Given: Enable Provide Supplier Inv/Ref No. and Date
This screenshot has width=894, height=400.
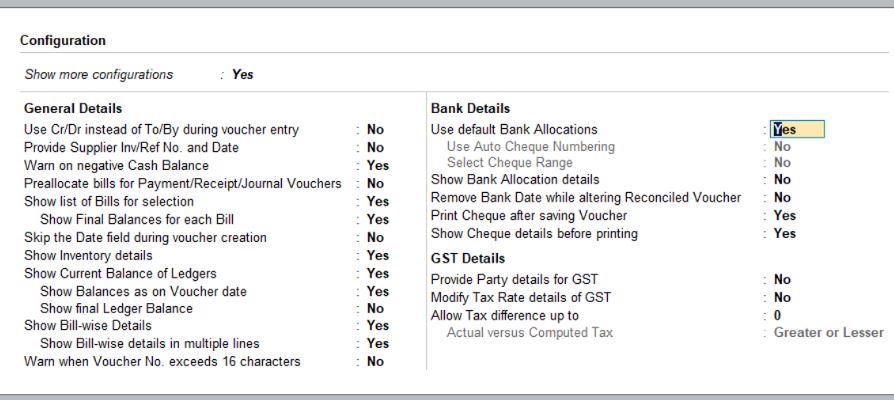Looking at the screenshot, I should coord(375,148).
